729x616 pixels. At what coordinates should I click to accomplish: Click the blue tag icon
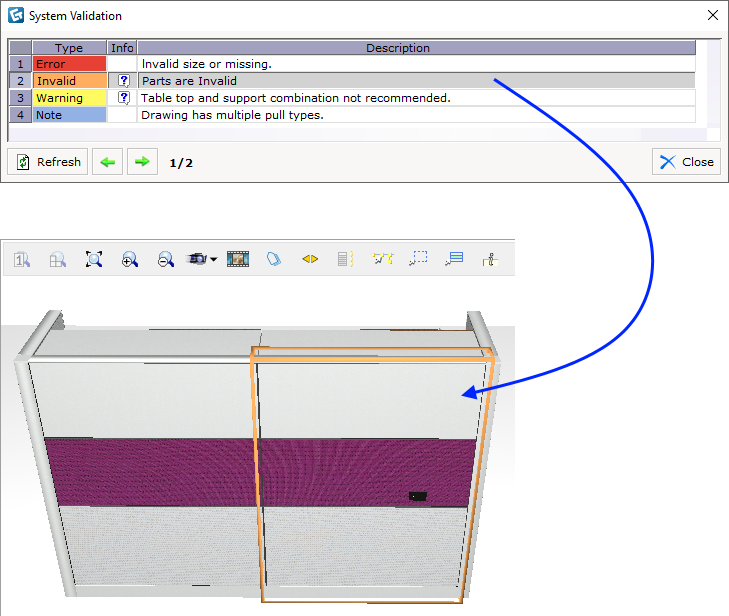coord(274,259)
